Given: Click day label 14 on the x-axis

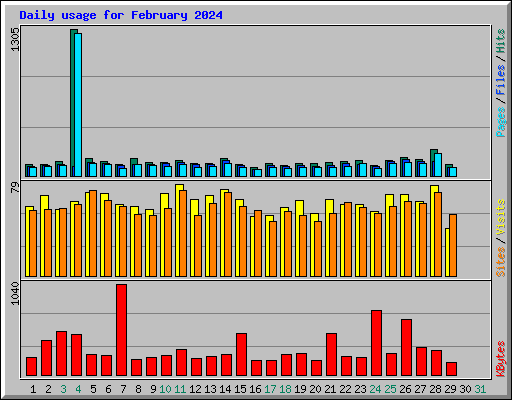Looking at the screenshot, I should coord(225,389).
